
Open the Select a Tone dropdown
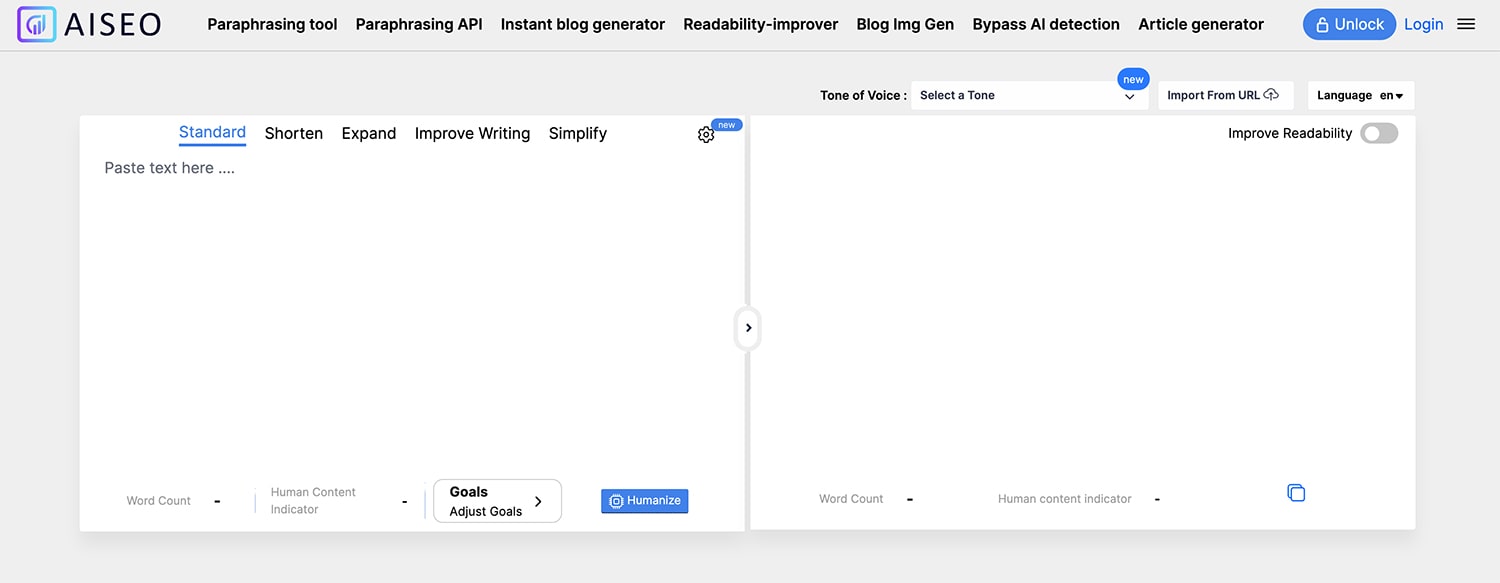pyautogui.click(x=1028, y=96)
